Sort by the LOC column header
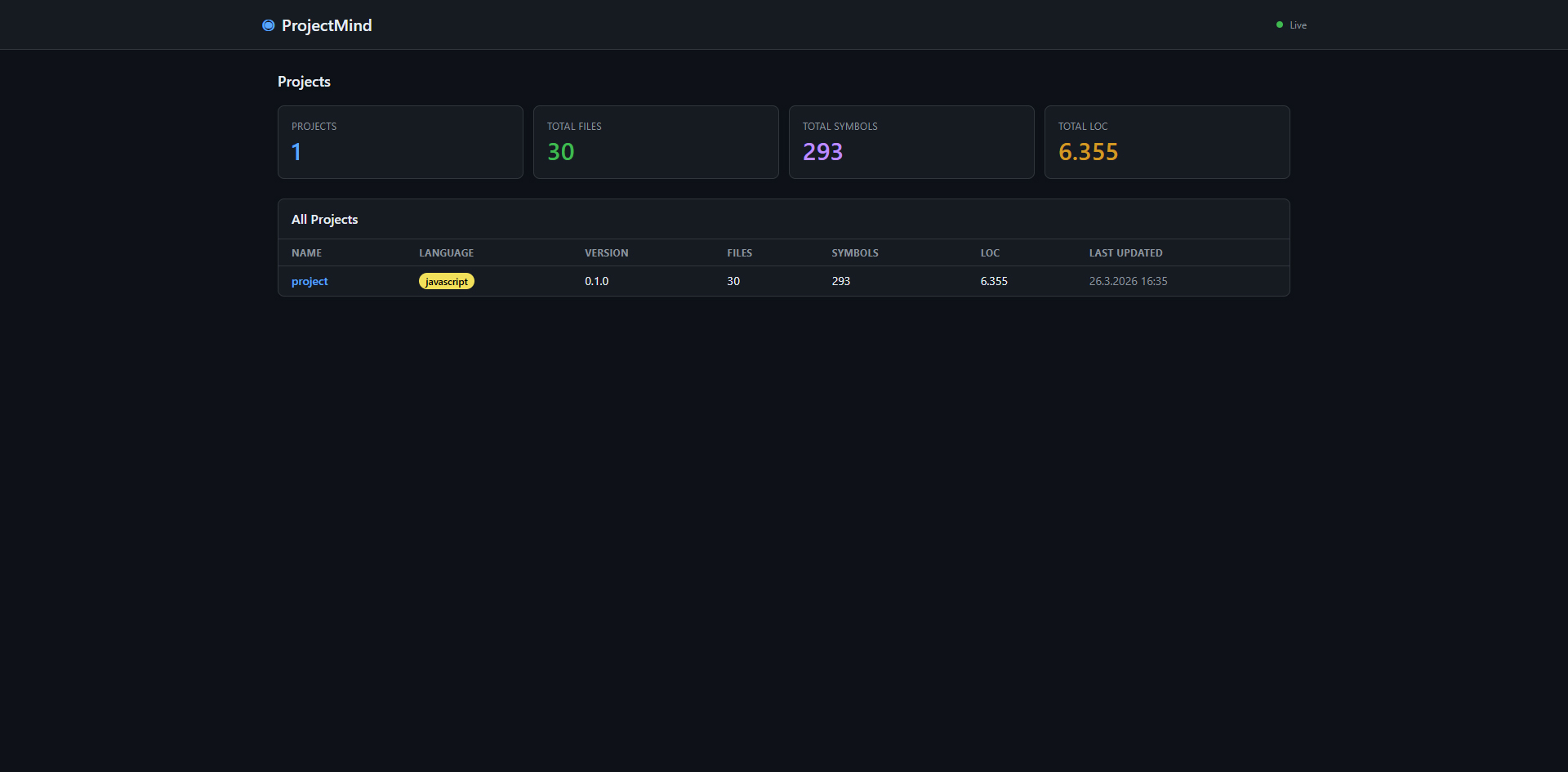Image resolution: width=1568 pixels, height=772 pixels. (990, 253)
